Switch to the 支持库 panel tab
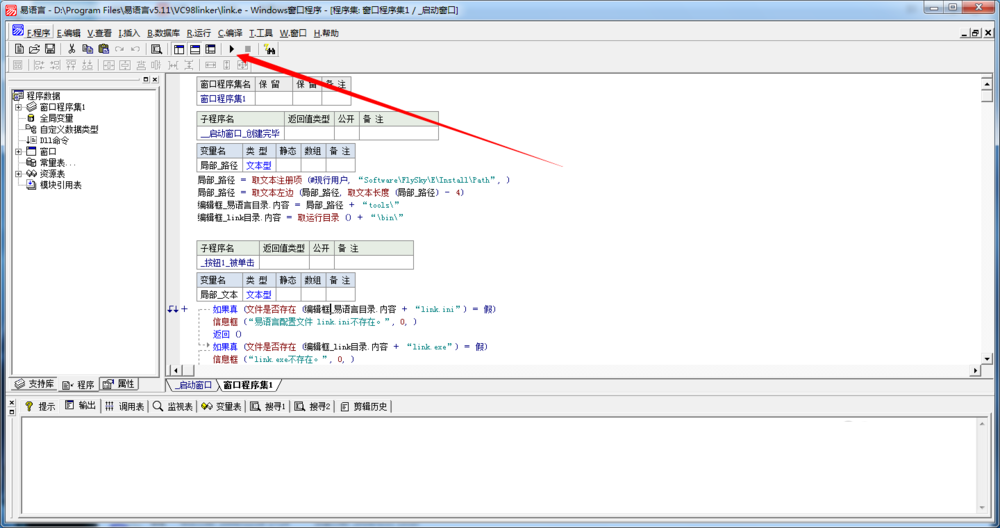Image resolution: width=1000 pixels, height=528 pixels. coord(34,384)
